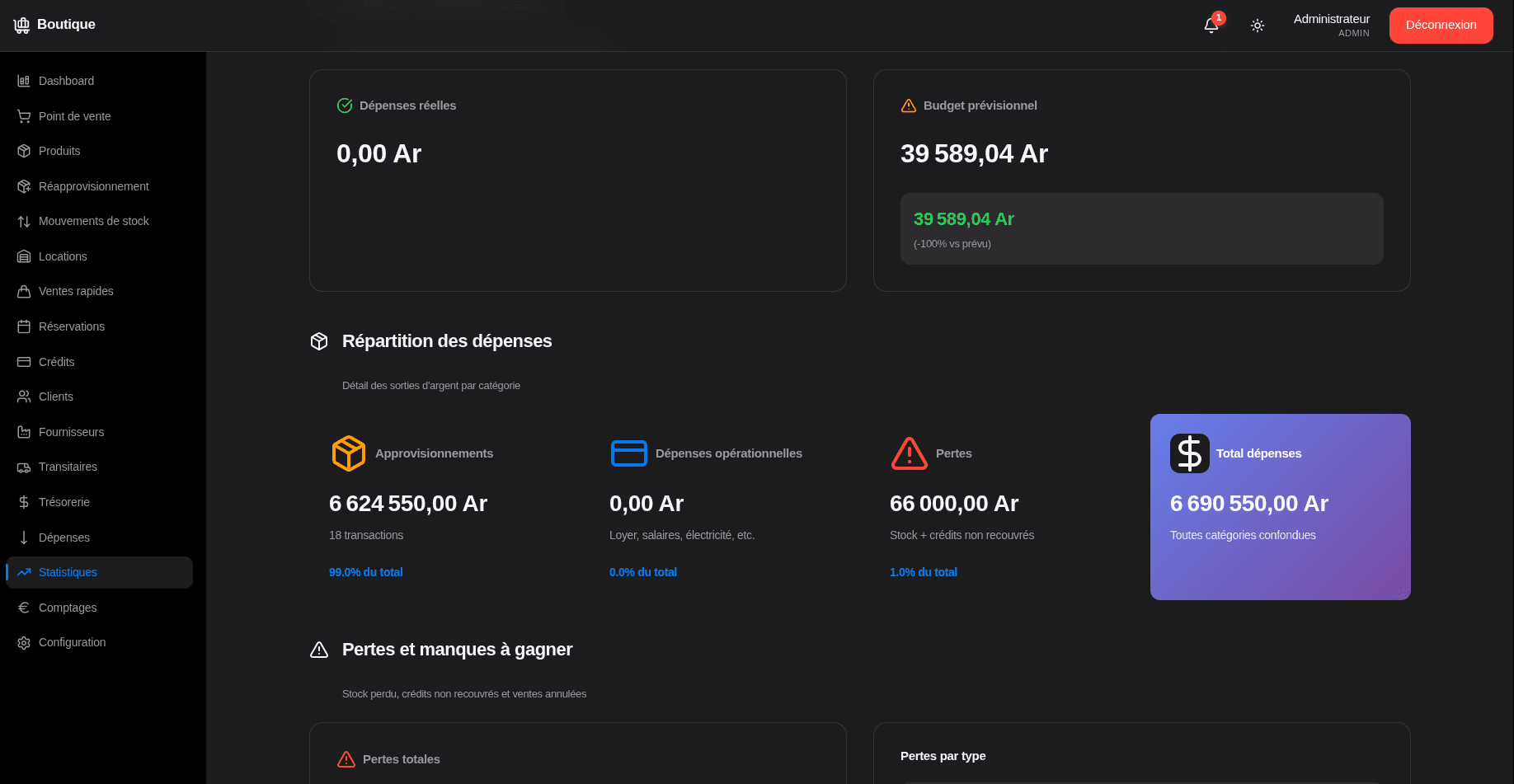The height and width of the screenshot is (784, 1514).
Task: Click the Boutique shopping basket logo icon
Action: coord(21,25)
